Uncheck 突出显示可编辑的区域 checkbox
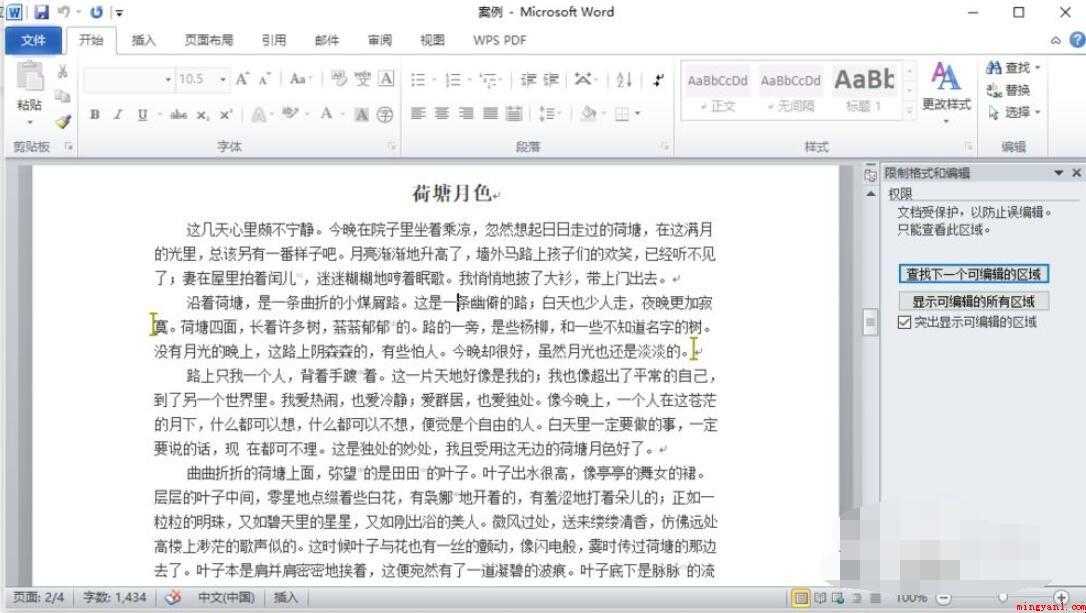This screenshot has width=1086, height=613. pyautogui.click(x=905, y=322)
